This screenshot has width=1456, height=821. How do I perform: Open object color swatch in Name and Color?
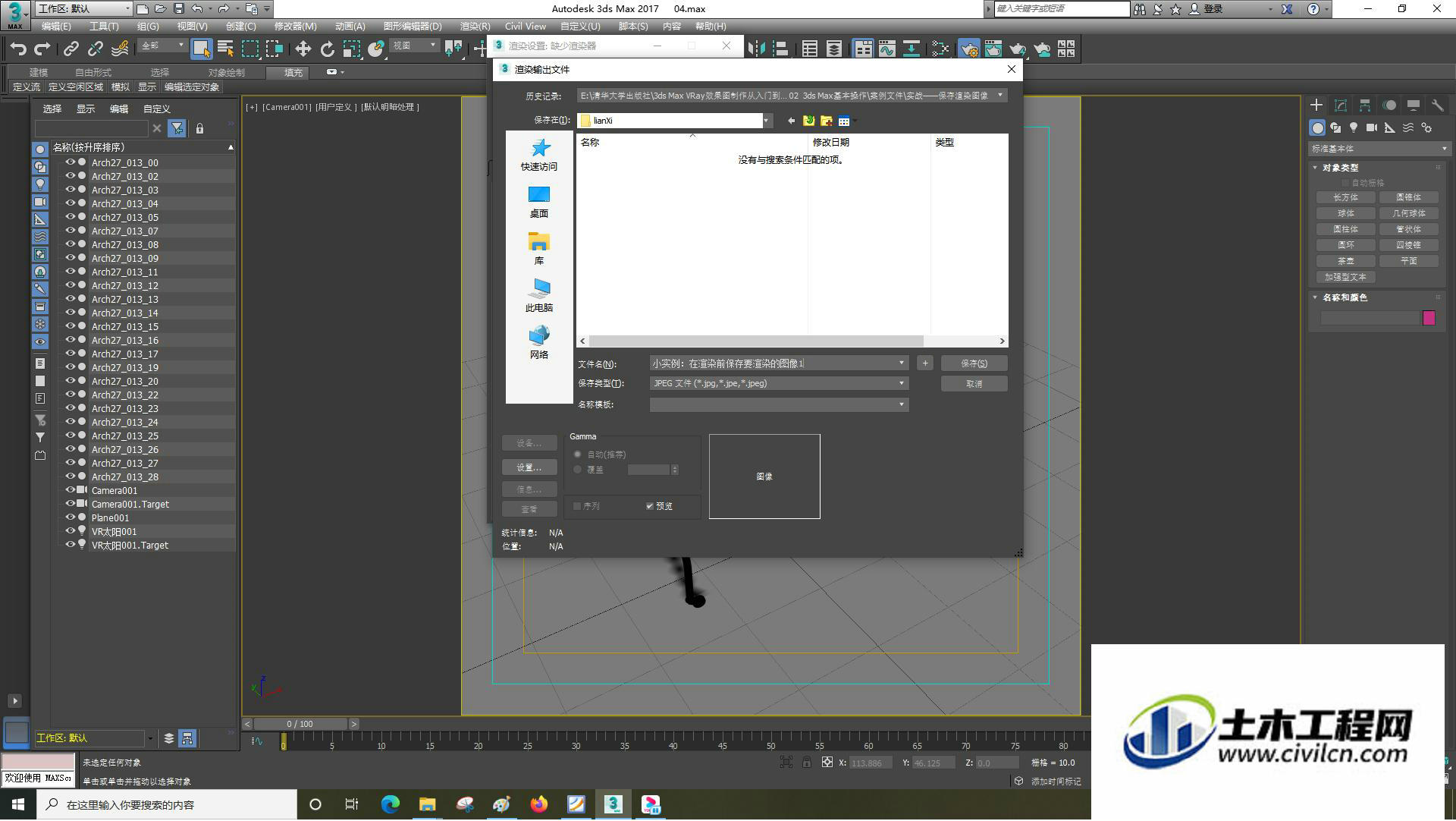coord(1429,318)
